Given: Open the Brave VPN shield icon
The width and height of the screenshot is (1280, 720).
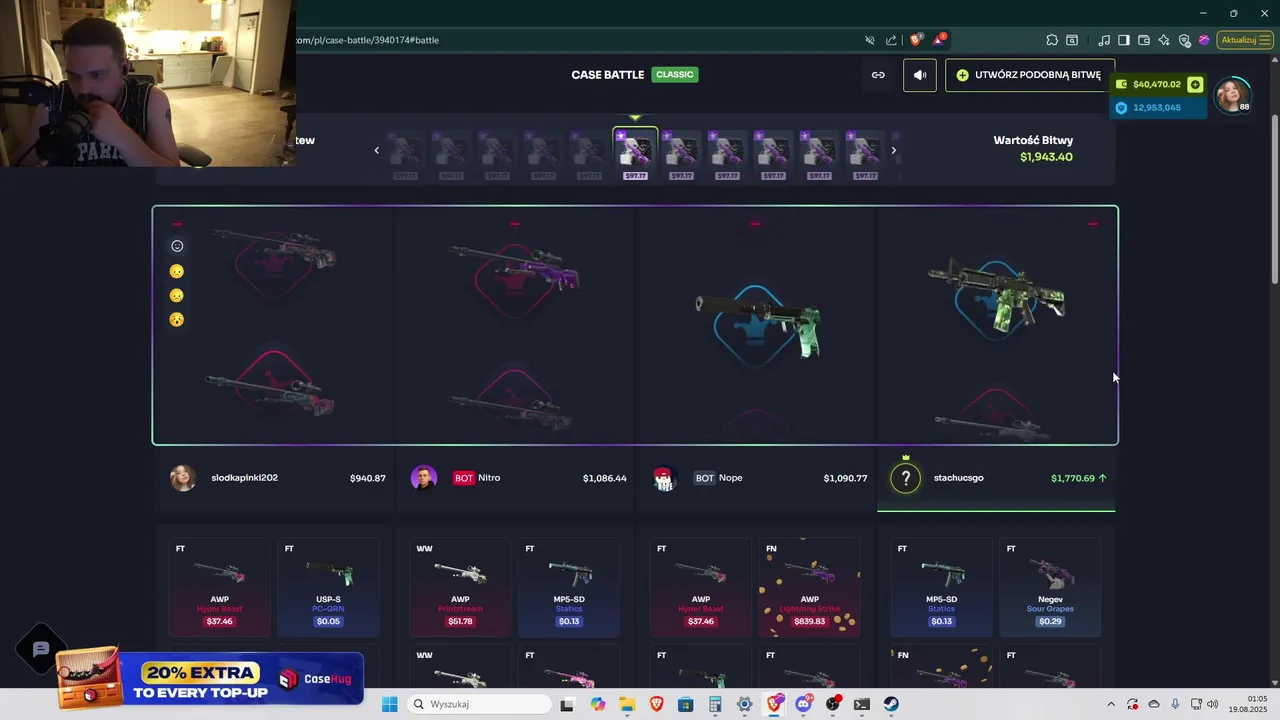Looking at the screenshot, I should click(x=1184, y=40).
